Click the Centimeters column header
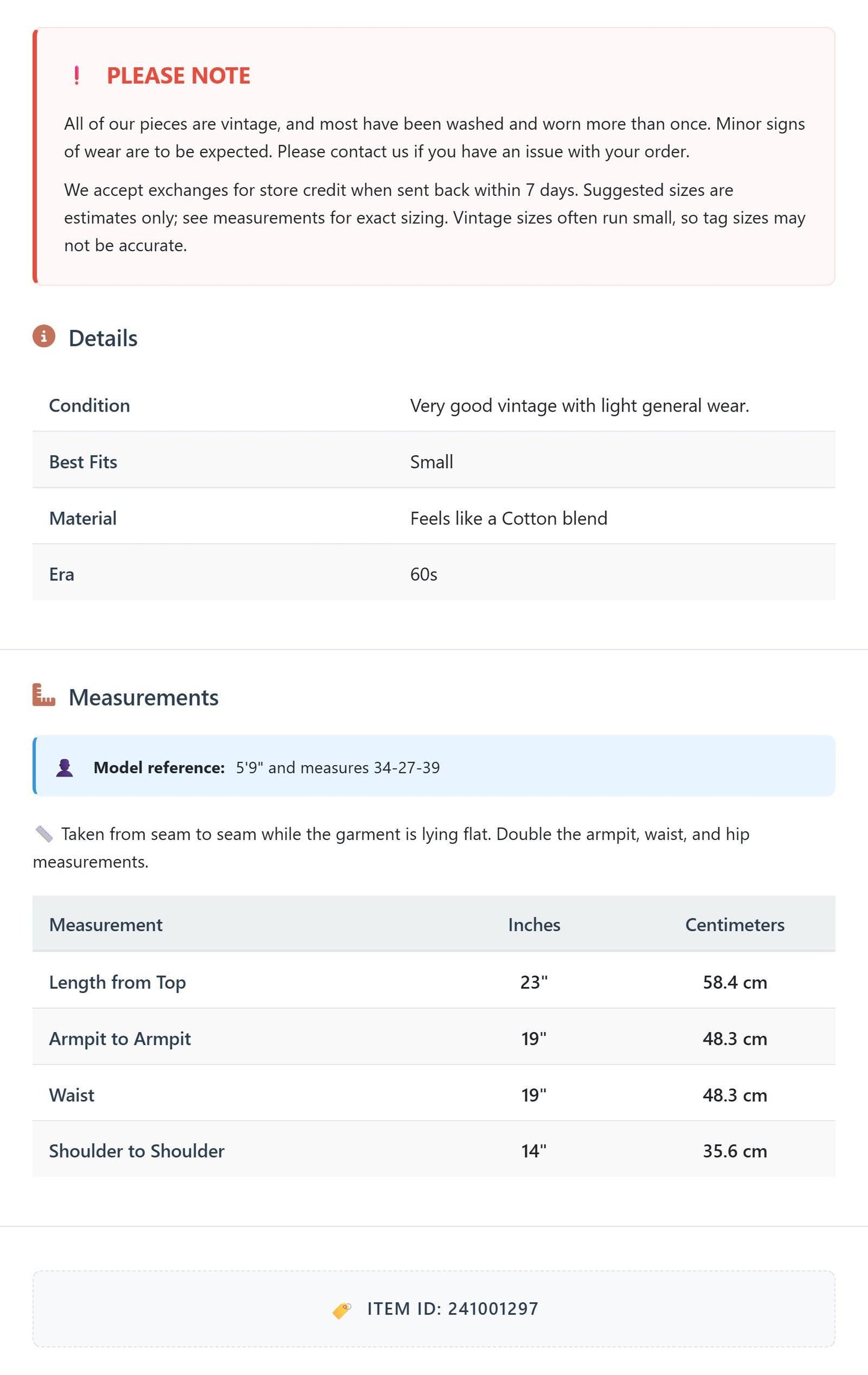868x1375 pixels. pos(735,924)
